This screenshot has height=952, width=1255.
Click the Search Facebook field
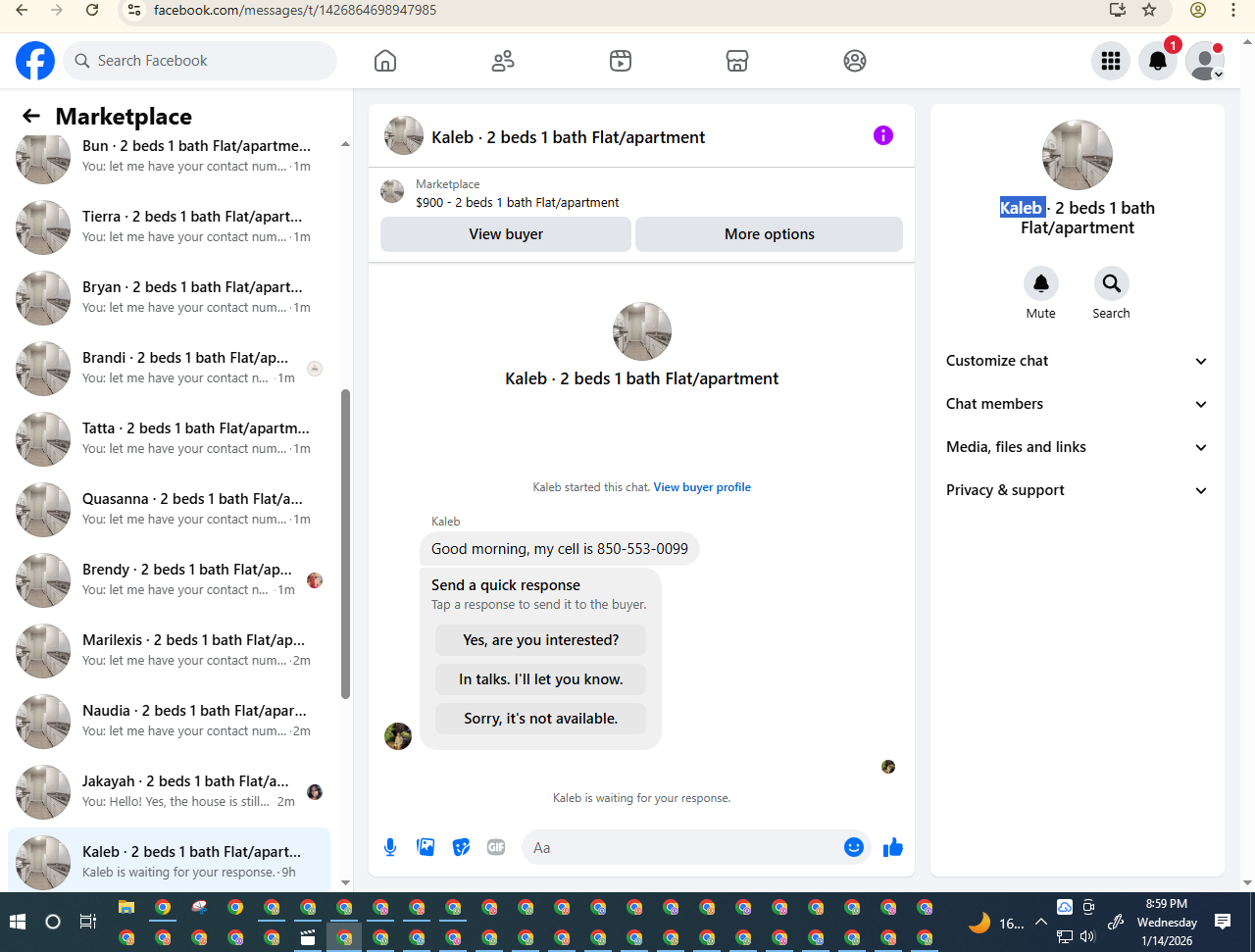point(201,61)
